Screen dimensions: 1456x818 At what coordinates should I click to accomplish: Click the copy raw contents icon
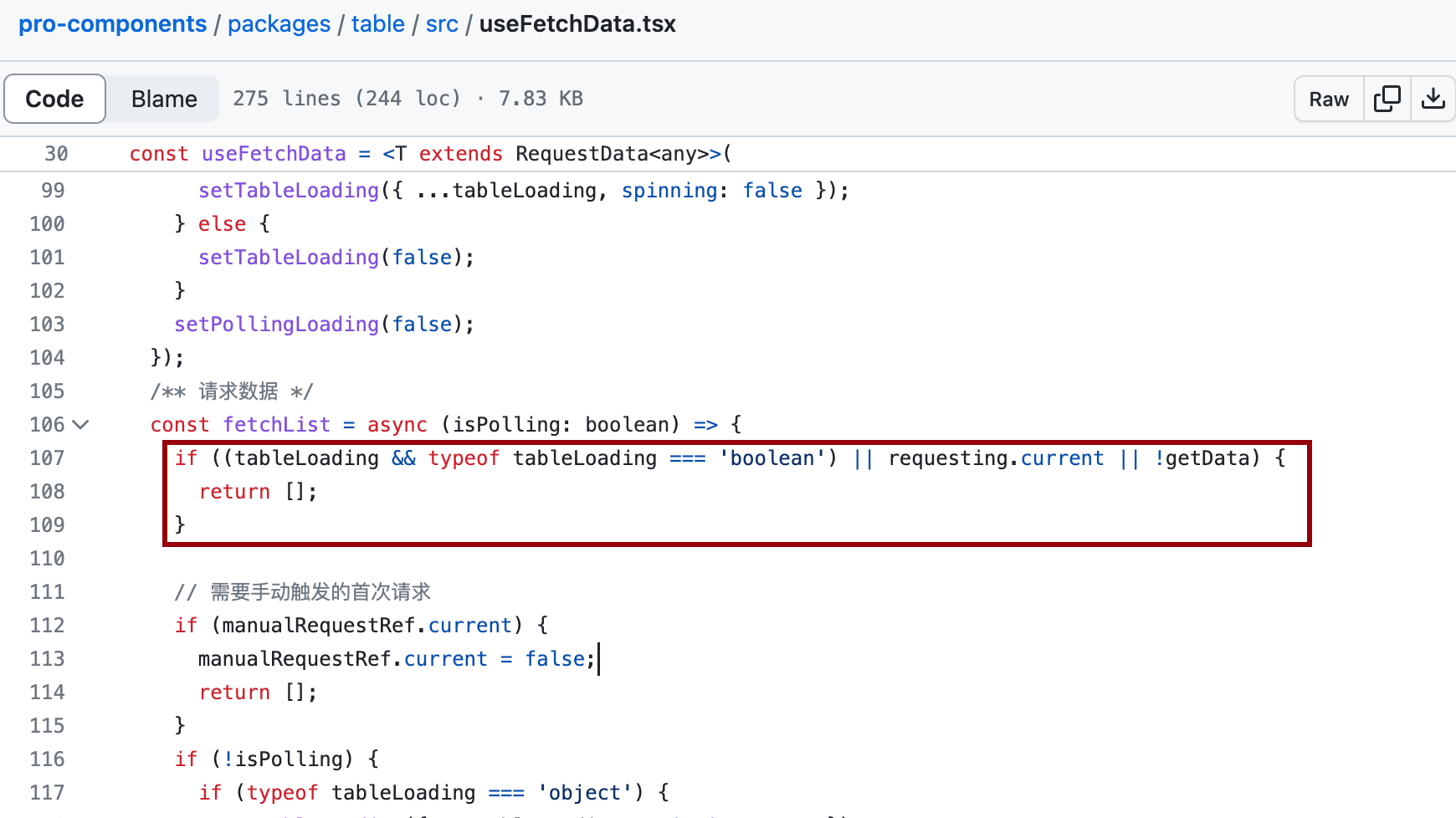pyautogui.click(x=1387, y=99)
